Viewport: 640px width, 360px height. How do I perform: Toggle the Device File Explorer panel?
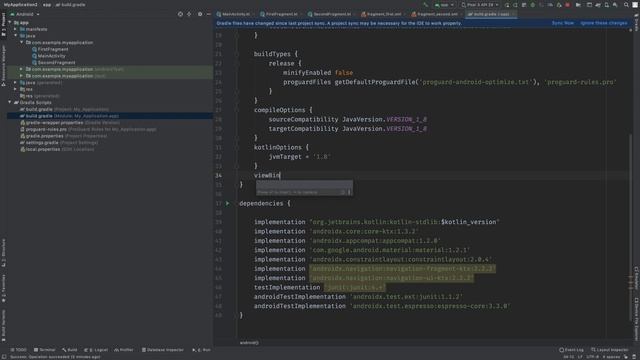tap(636, 319)
